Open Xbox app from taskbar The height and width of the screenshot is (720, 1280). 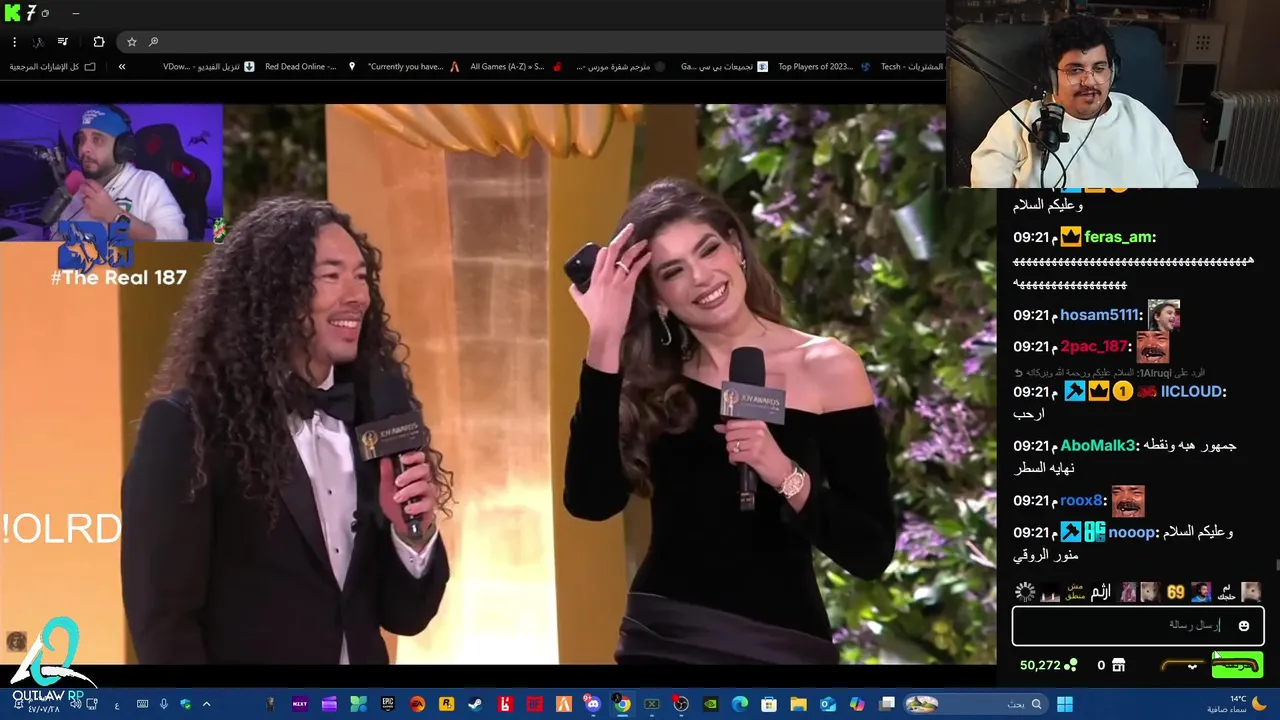click(x=652, y=704)
